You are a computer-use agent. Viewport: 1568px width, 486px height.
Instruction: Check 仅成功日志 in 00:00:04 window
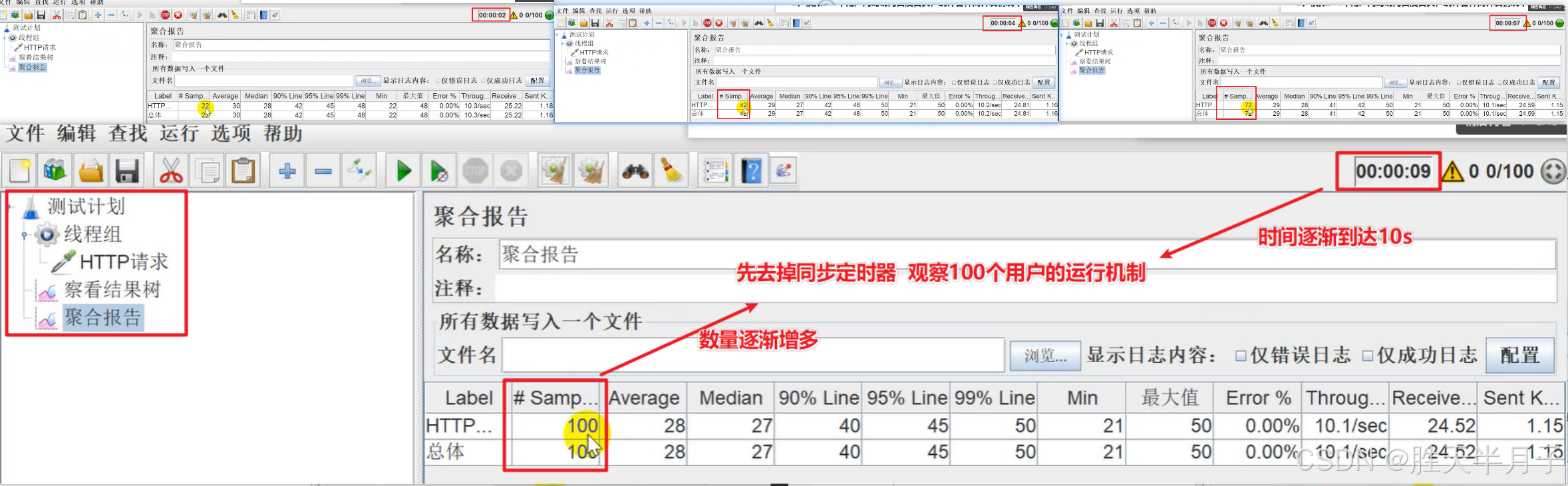coord(995,83)
